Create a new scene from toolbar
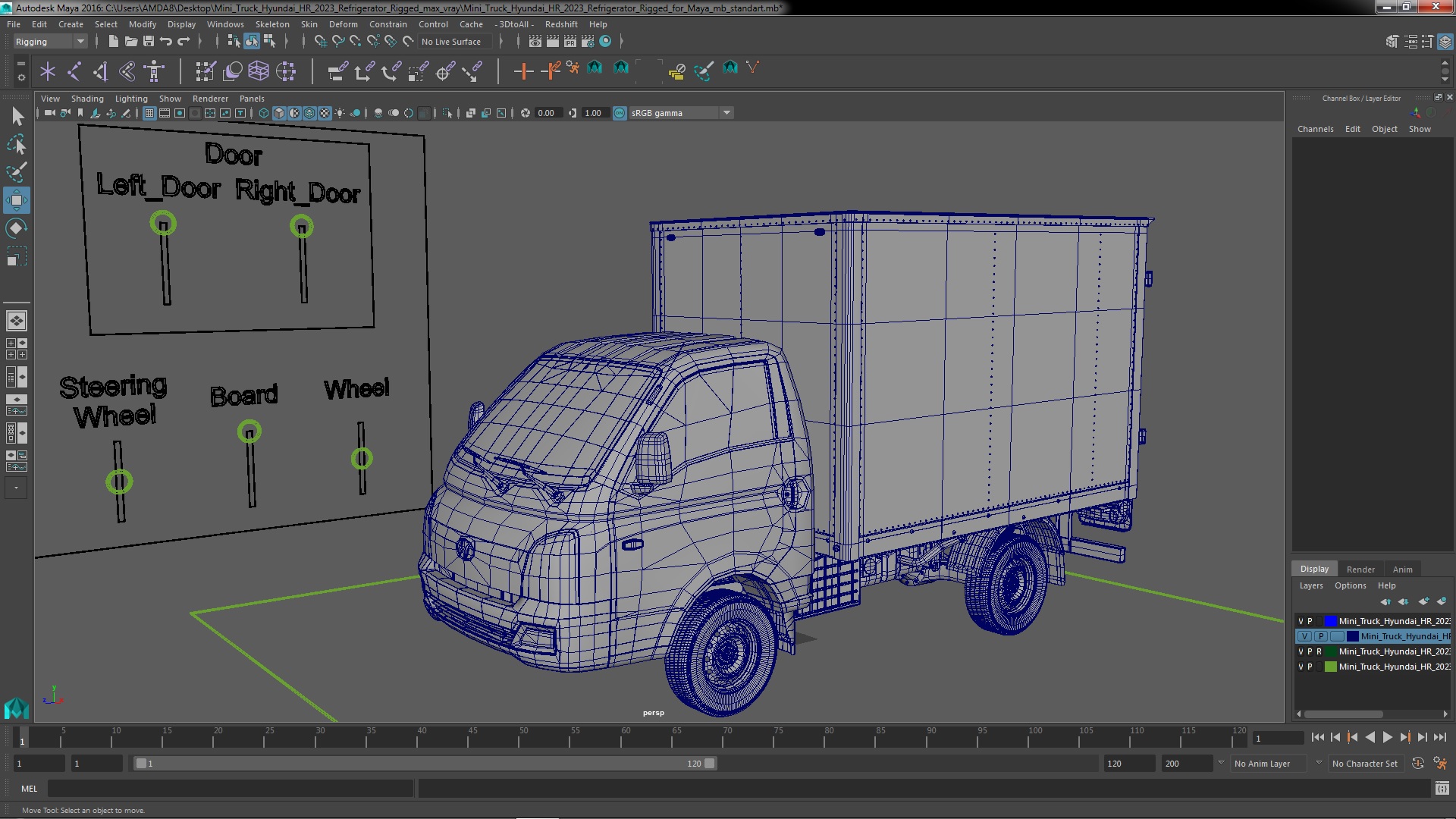 (113, 41)
